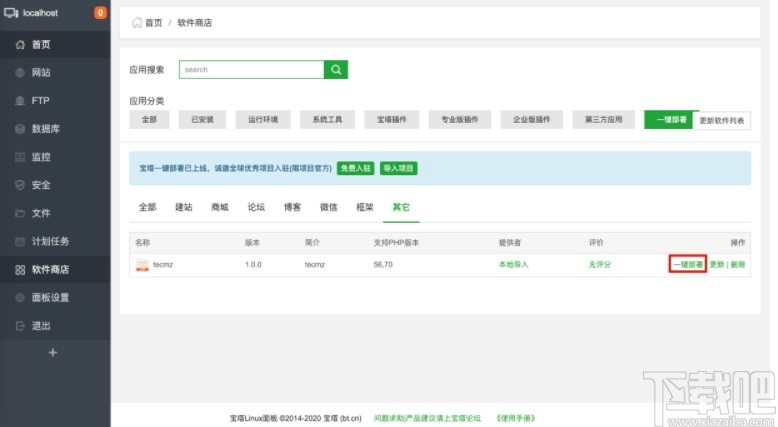Viewport: 778px width, 427px height.
Task: Click the monitor icon beside 监控
Action: [20, 157]
